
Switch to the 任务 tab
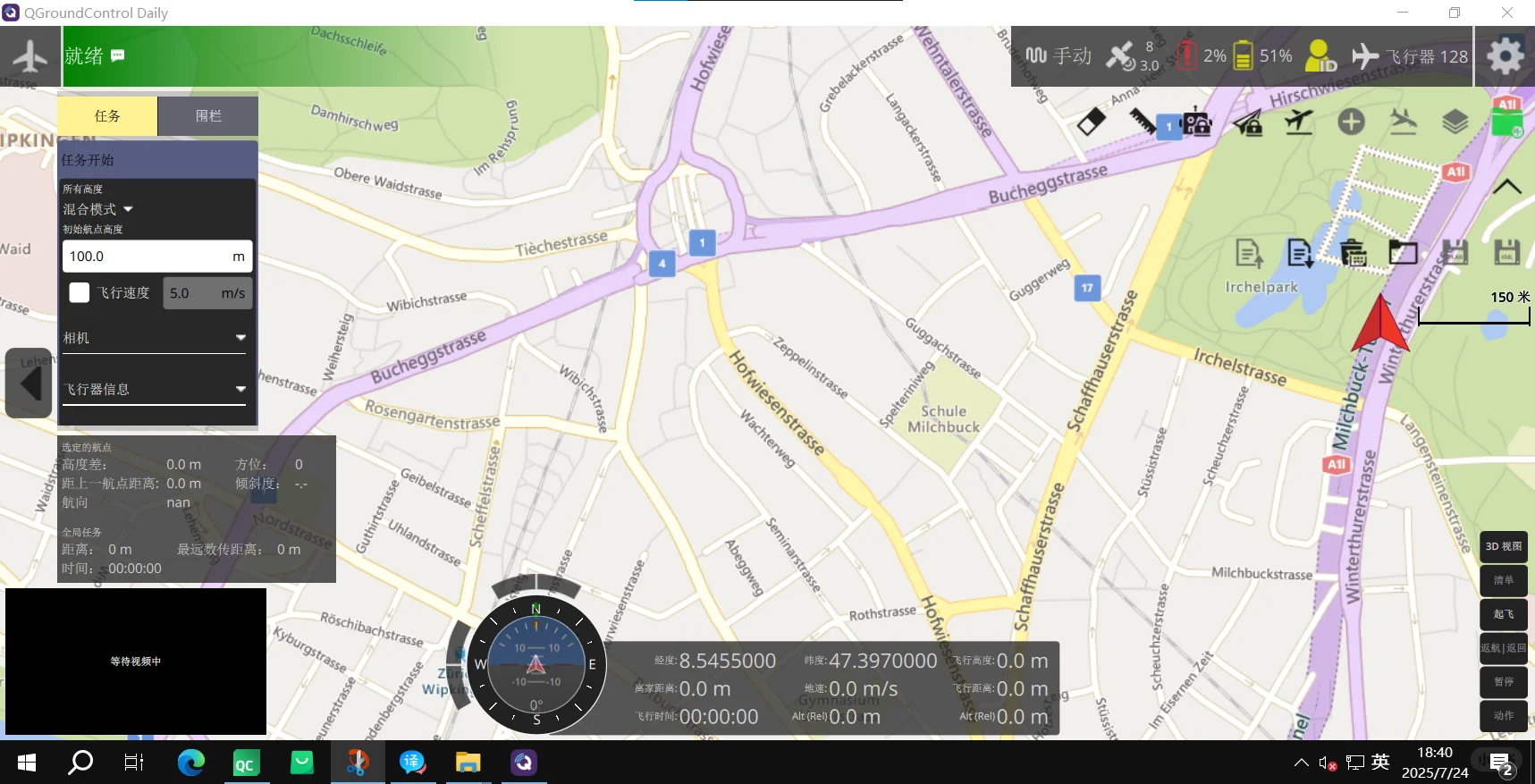click(107, 116)
